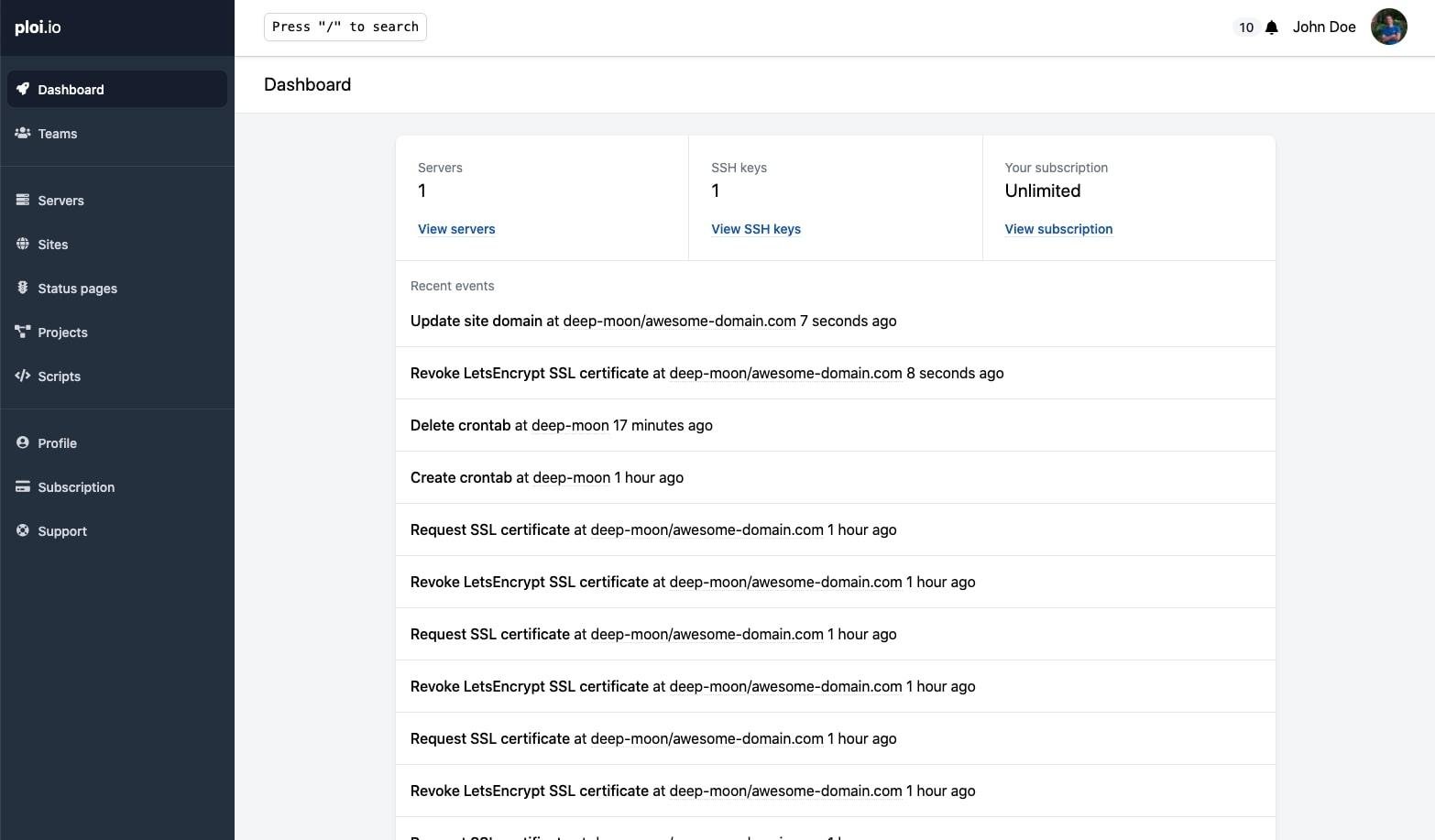Follow the View SSH keys link
Screen dimensions: 1435x840
pos(755,229)
